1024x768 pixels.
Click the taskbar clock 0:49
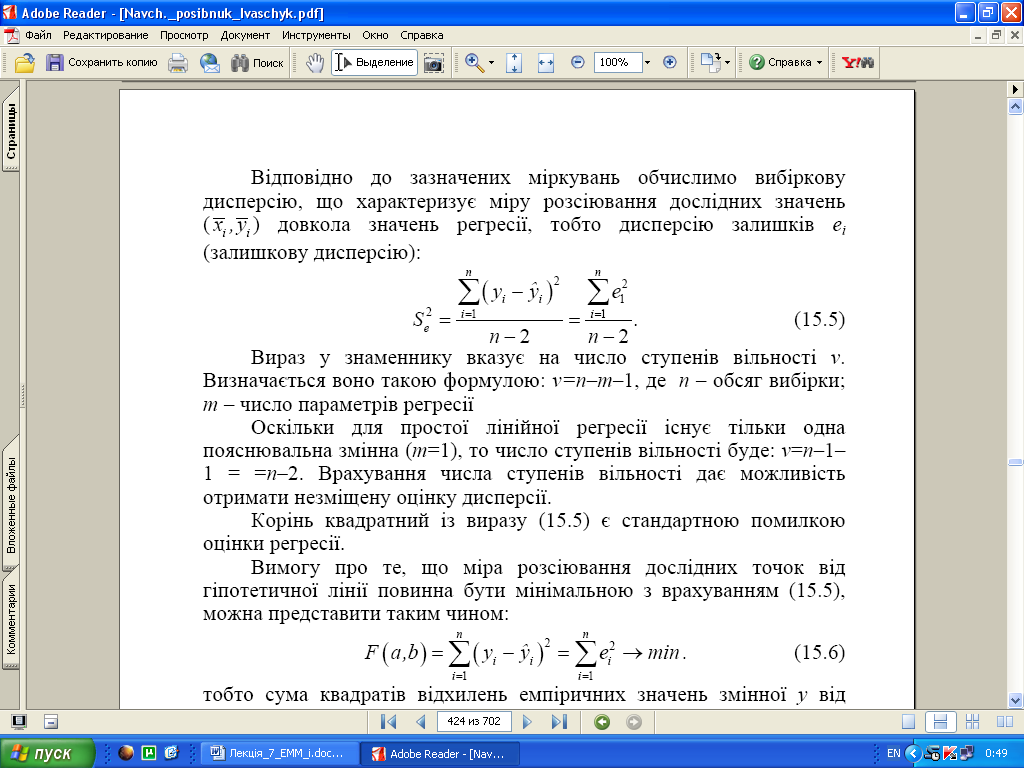(x=997, y=754)
